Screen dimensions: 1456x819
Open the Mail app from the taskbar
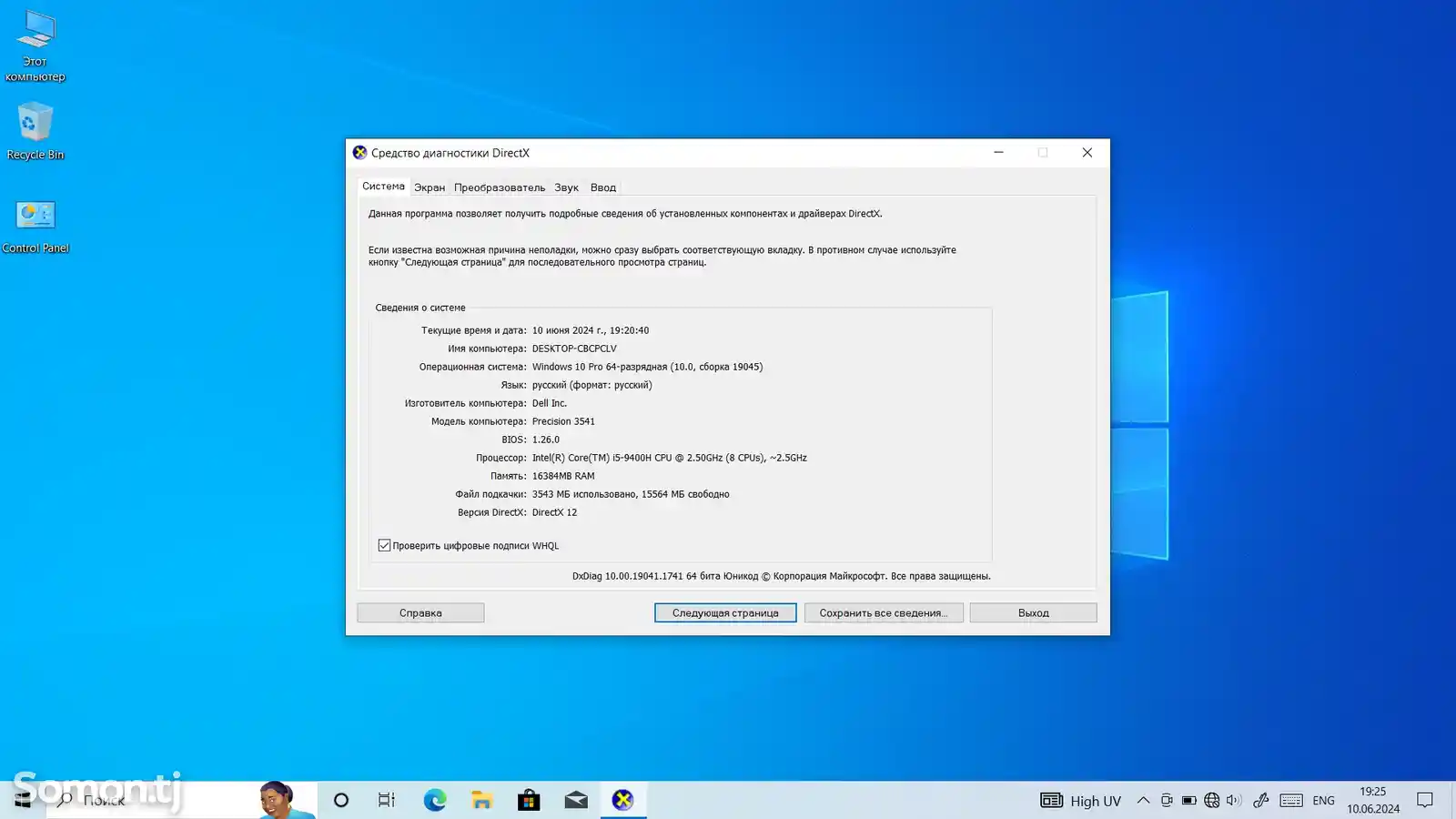(x=576, y=800)
